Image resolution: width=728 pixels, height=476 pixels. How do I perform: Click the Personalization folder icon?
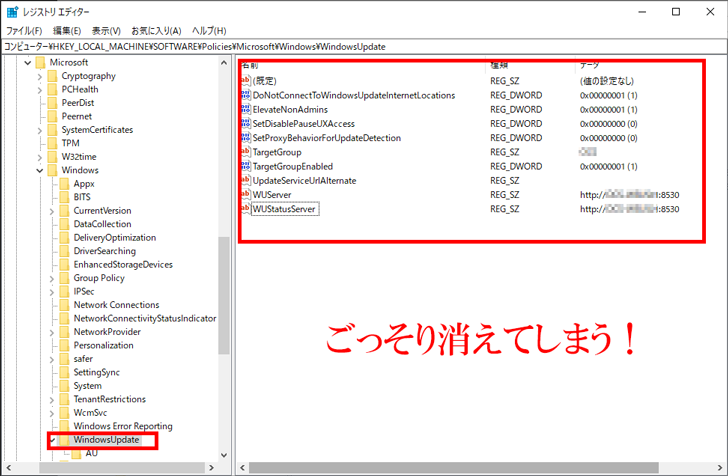point(65,345)
